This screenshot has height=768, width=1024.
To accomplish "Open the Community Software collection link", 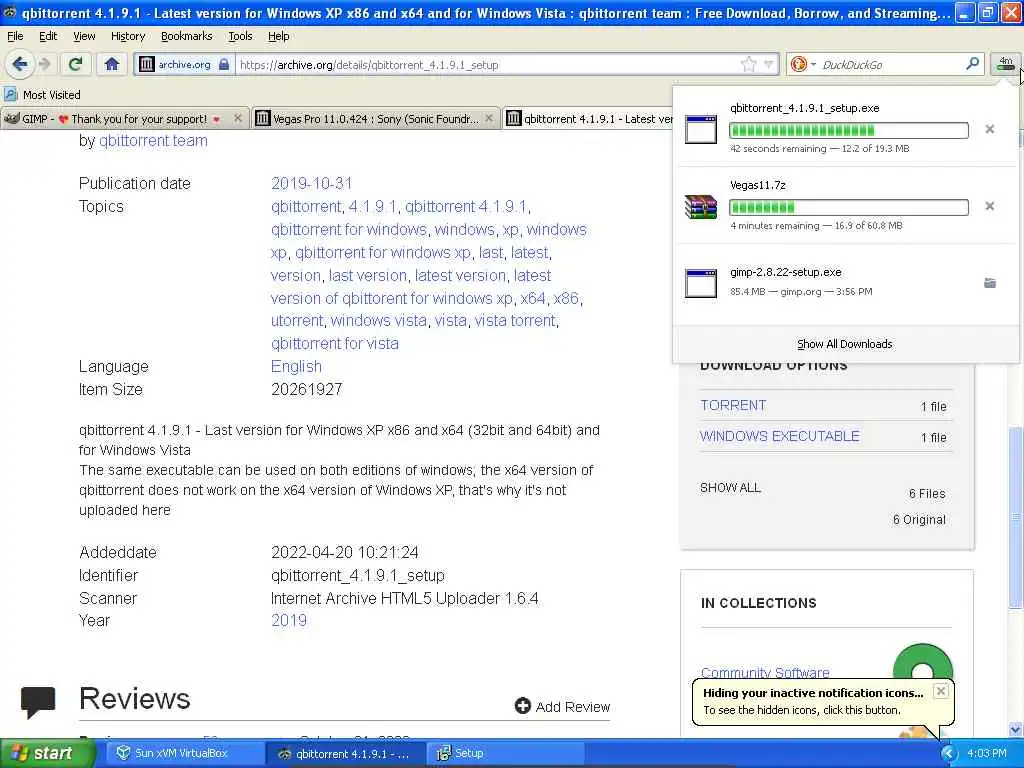I will (x=765, y=672).
